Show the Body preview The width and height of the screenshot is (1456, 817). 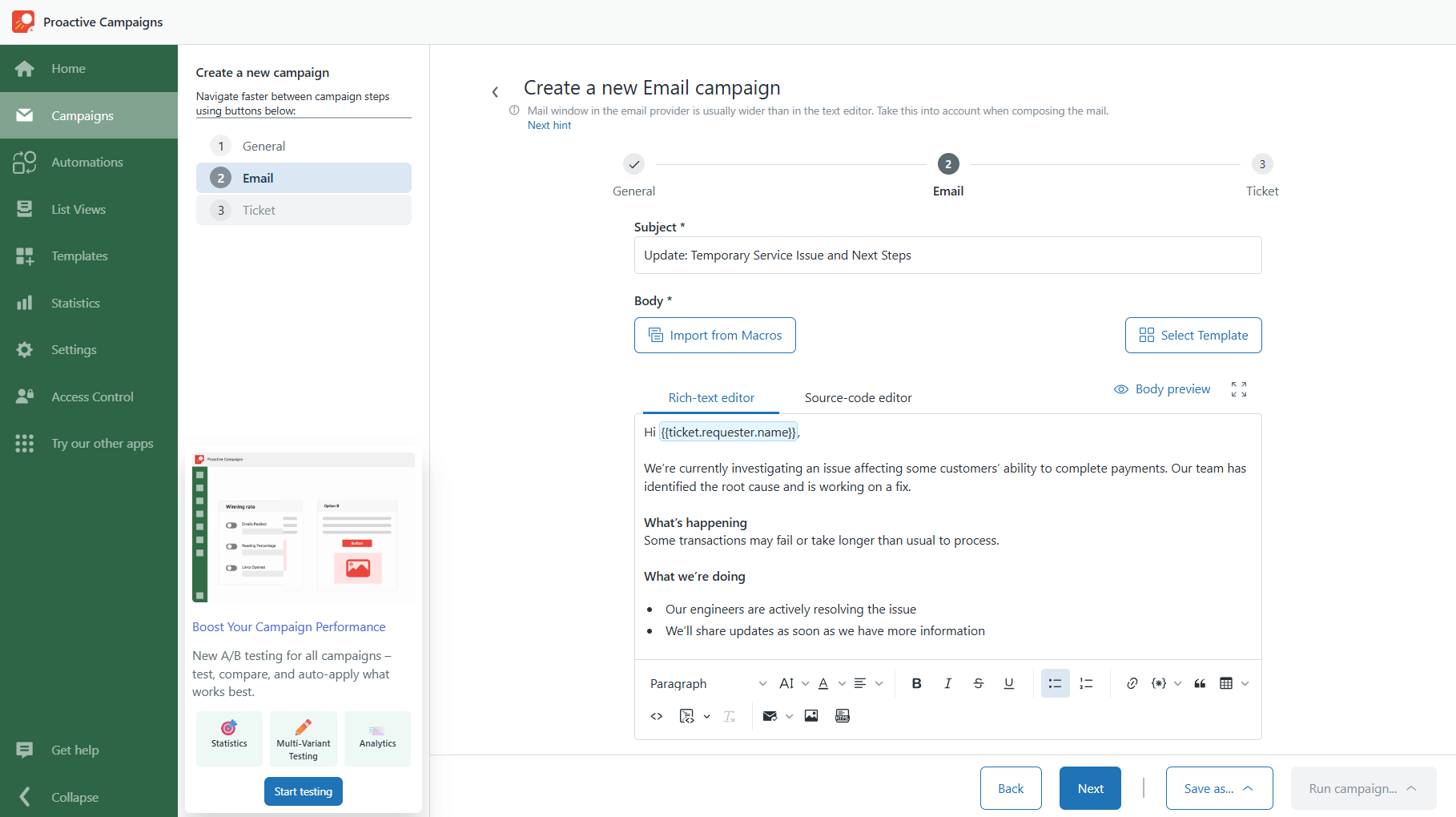coord(1162,389)
